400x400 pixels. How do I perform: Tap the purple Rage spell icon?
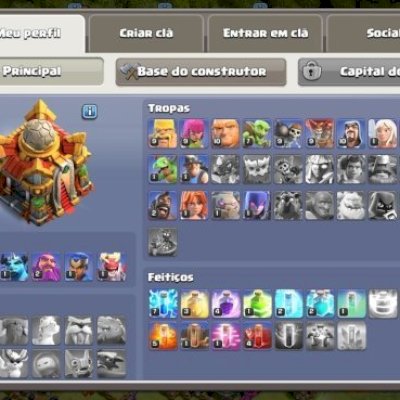(226, 303)
